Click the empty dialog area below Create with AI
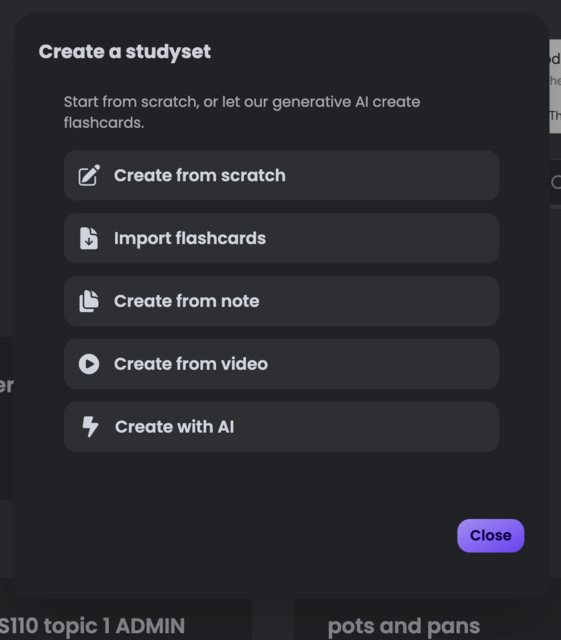 click(281, 485)
